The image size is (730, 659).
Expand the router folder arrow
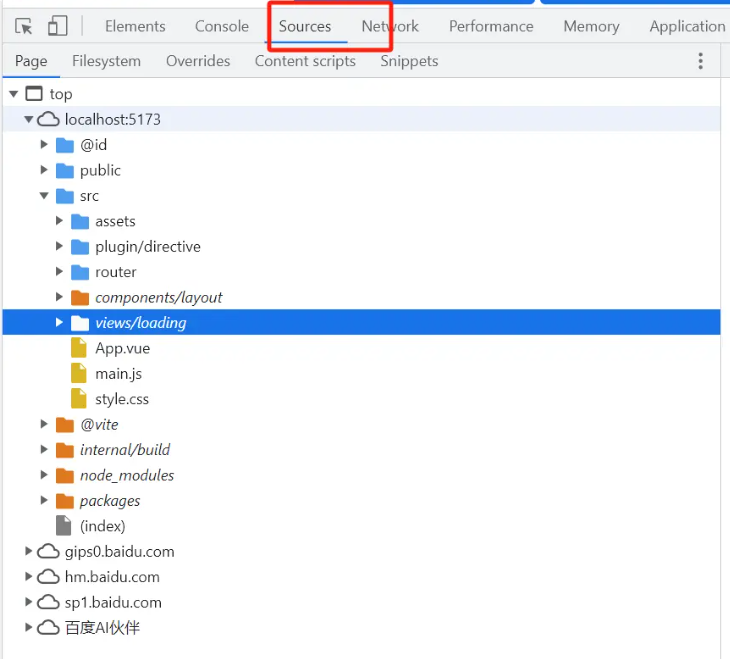click(59, 272)
